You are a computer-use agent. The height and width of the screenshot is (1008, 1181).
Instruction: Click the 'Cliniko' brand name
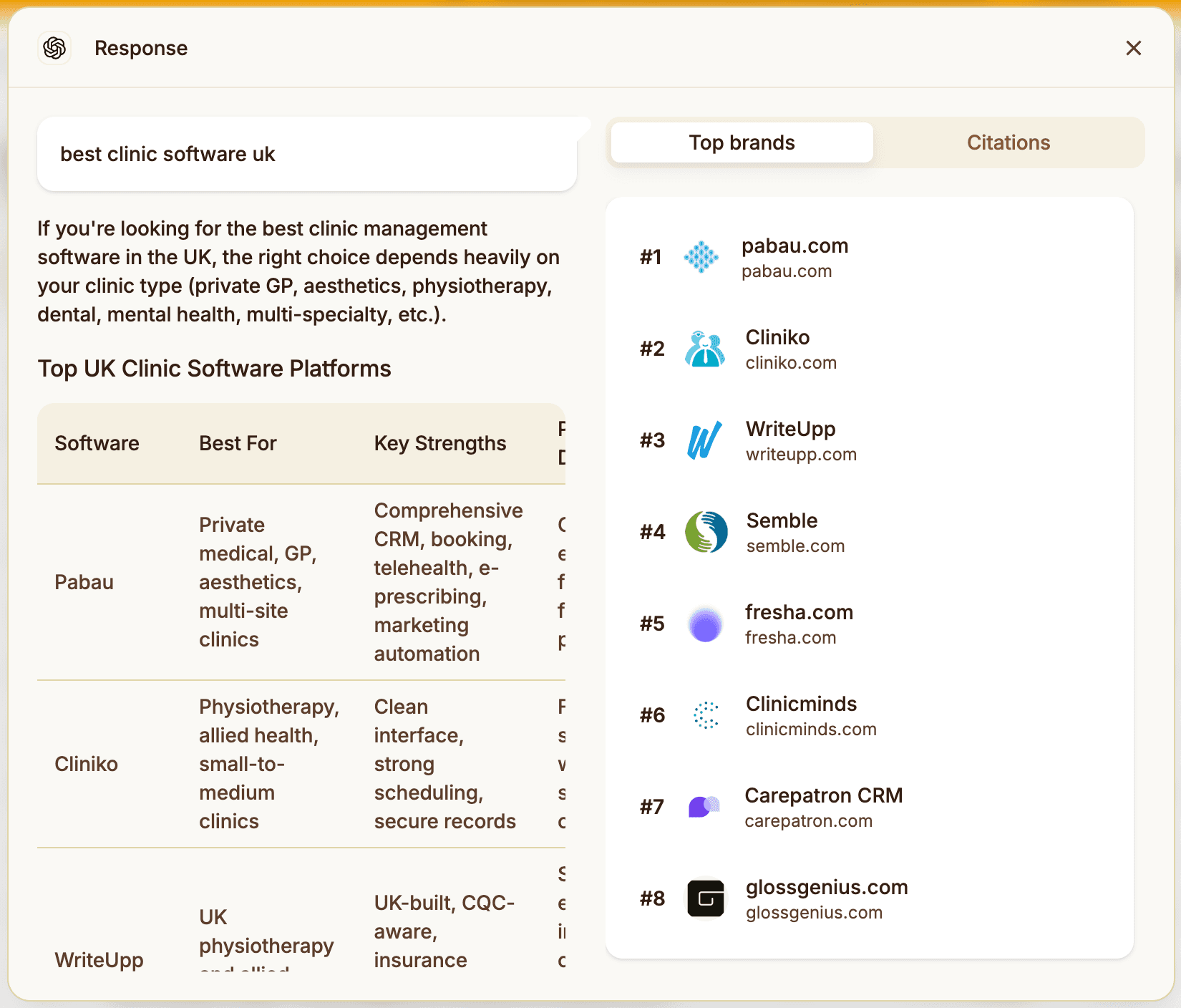pyautogui.click(x=777, y=337)
